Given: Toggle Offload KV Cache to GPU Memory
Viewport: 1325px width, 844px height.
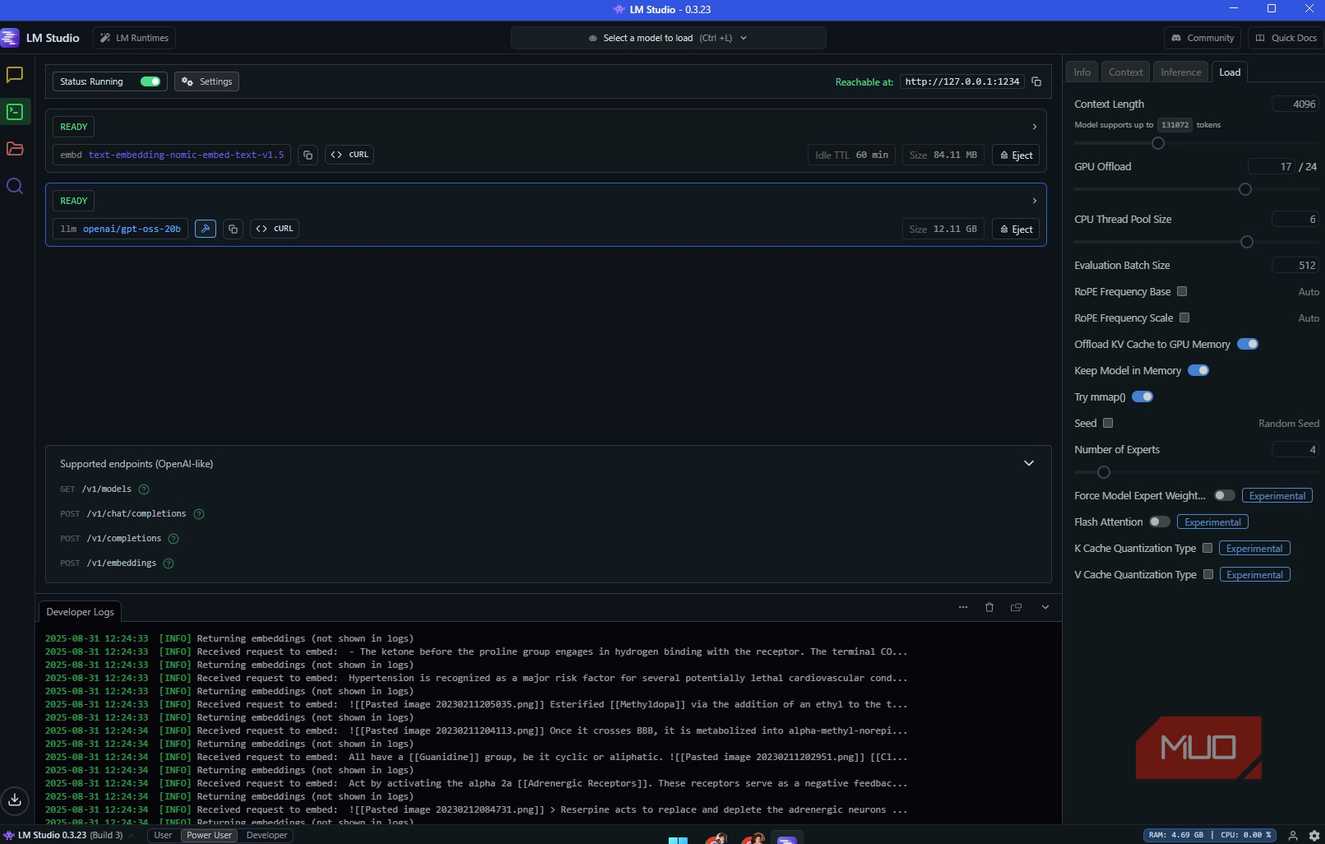Looking at the screenshot, I should tap(1247, 344).
